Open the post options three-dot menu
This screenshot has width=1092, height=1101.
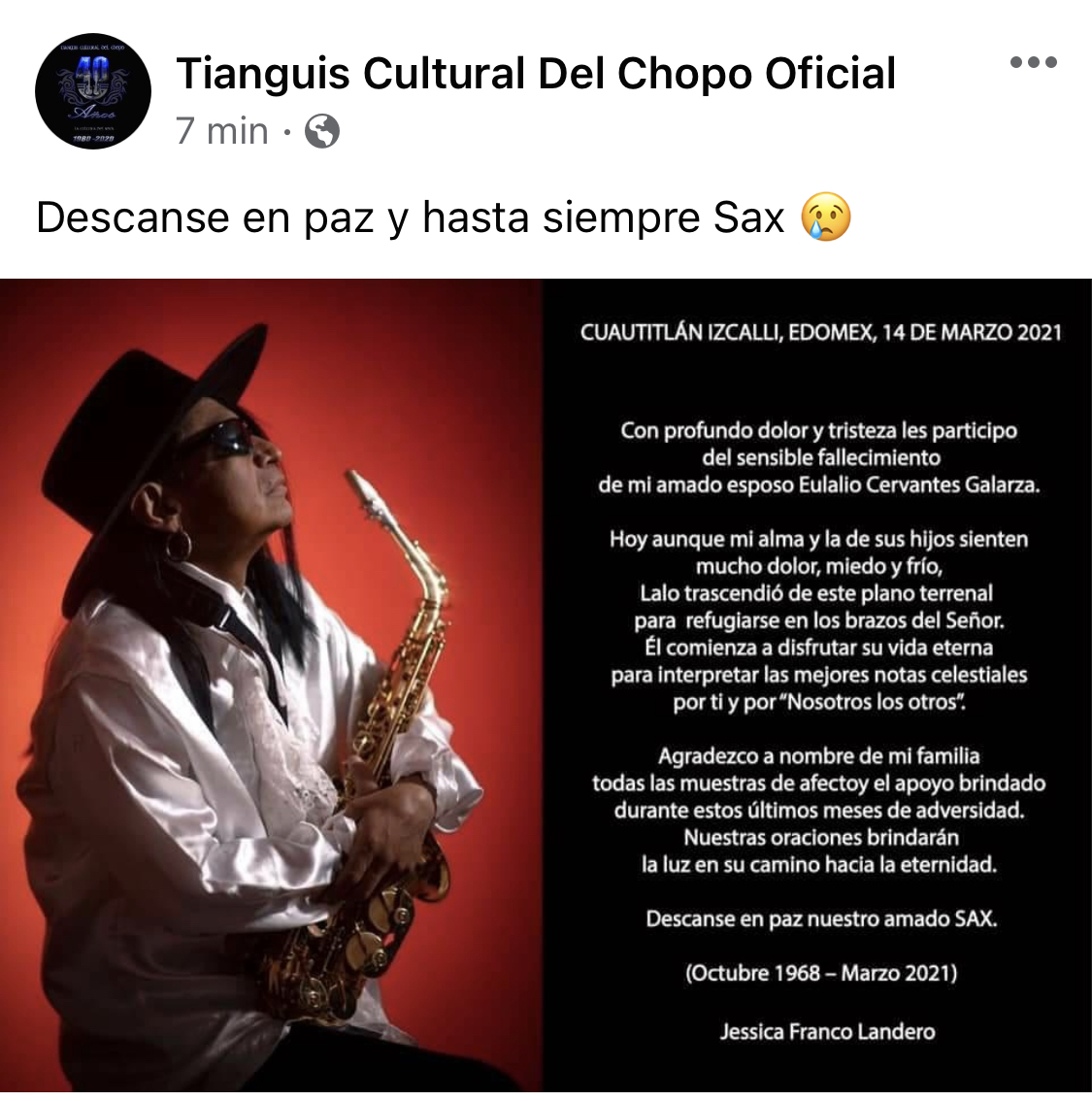tap(1033, 62)
